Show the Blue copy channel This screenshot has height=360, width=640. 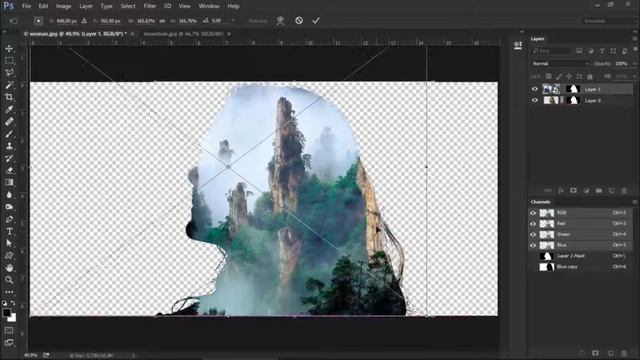[x=533, y=267]
